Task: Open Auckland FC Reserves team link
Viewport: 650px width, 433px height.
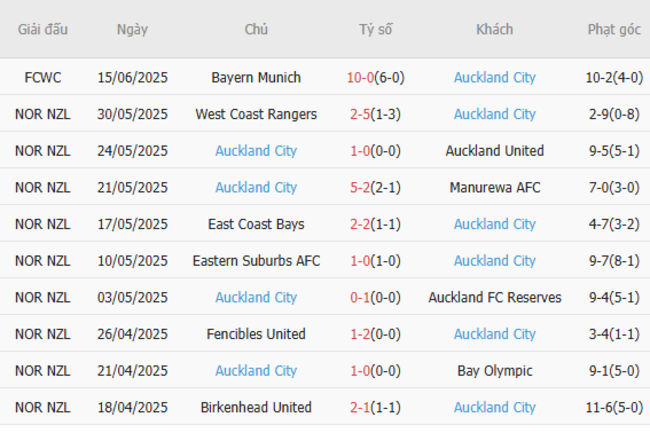Action: [x=494, y=297]
